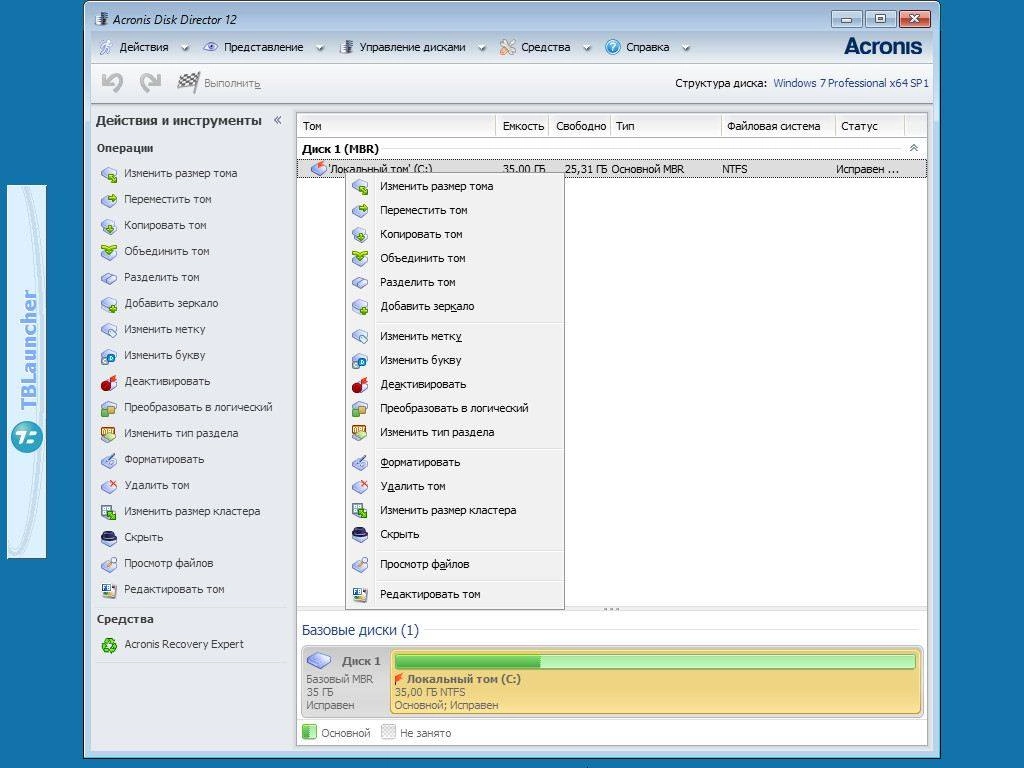Click the sidebar icon for Копировать том
1024x768 pixels.
coord(108,226)
